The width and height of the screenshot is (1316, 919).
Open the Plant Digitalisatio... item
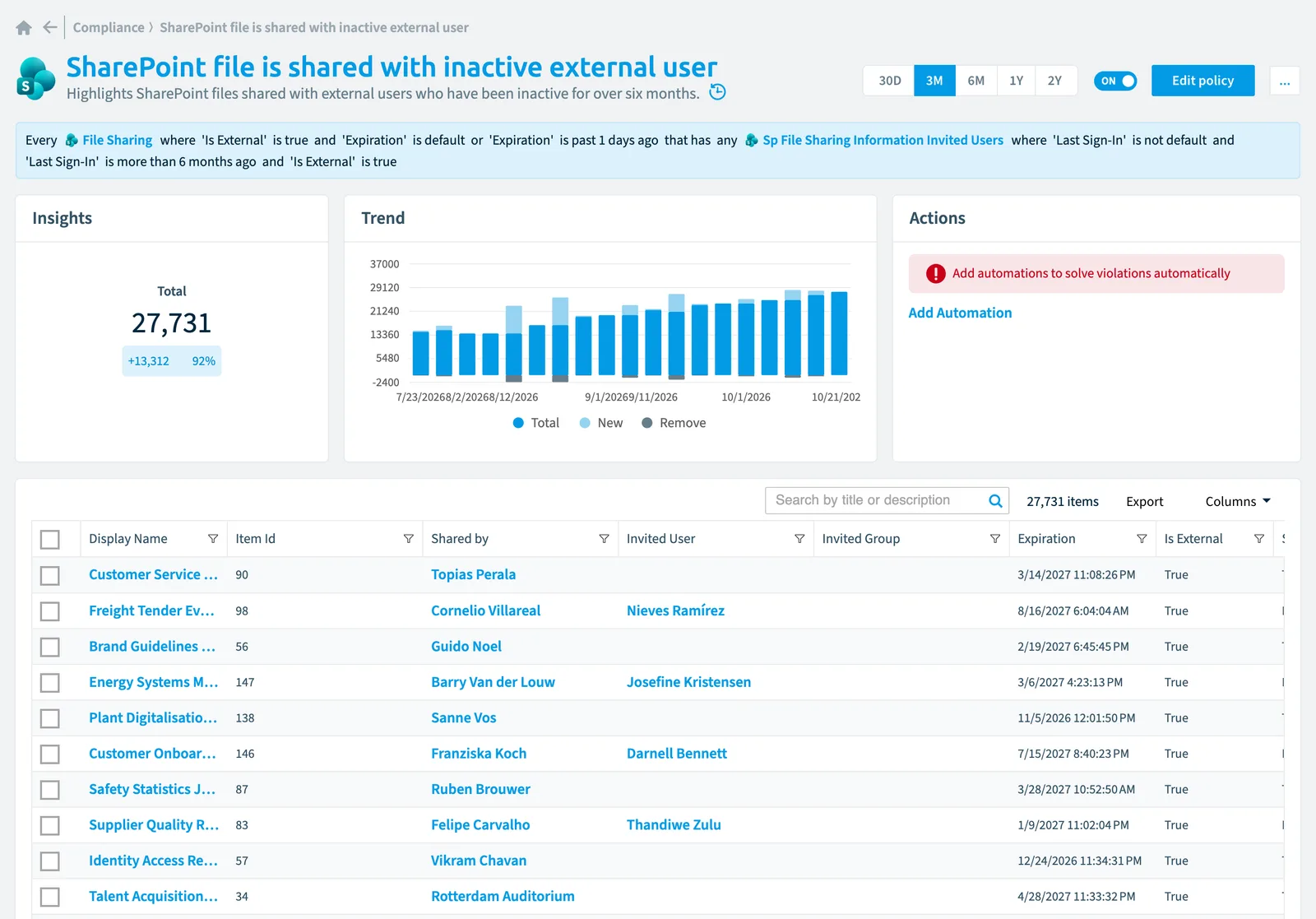tap(153, 717)
